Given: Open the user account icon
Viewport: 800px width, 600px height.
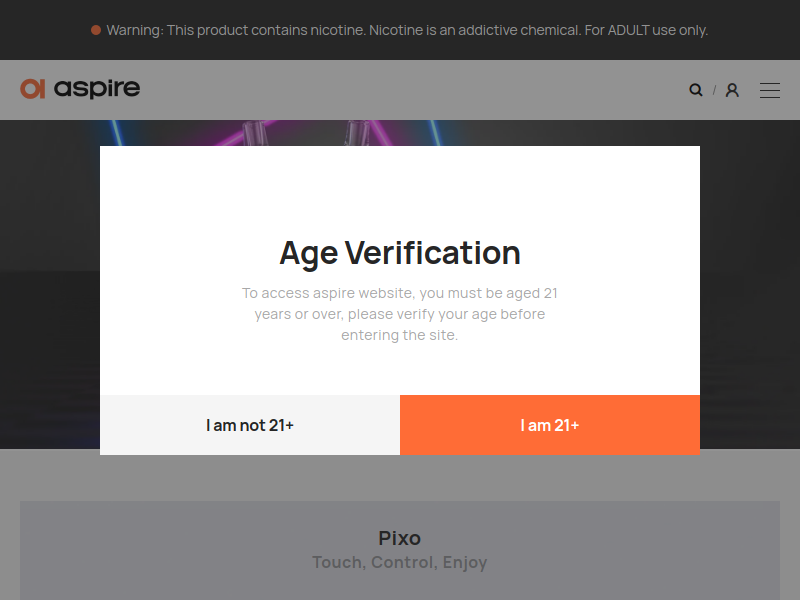Looking at the screenshot, I should pyautogui.click(x=732, y=90).
